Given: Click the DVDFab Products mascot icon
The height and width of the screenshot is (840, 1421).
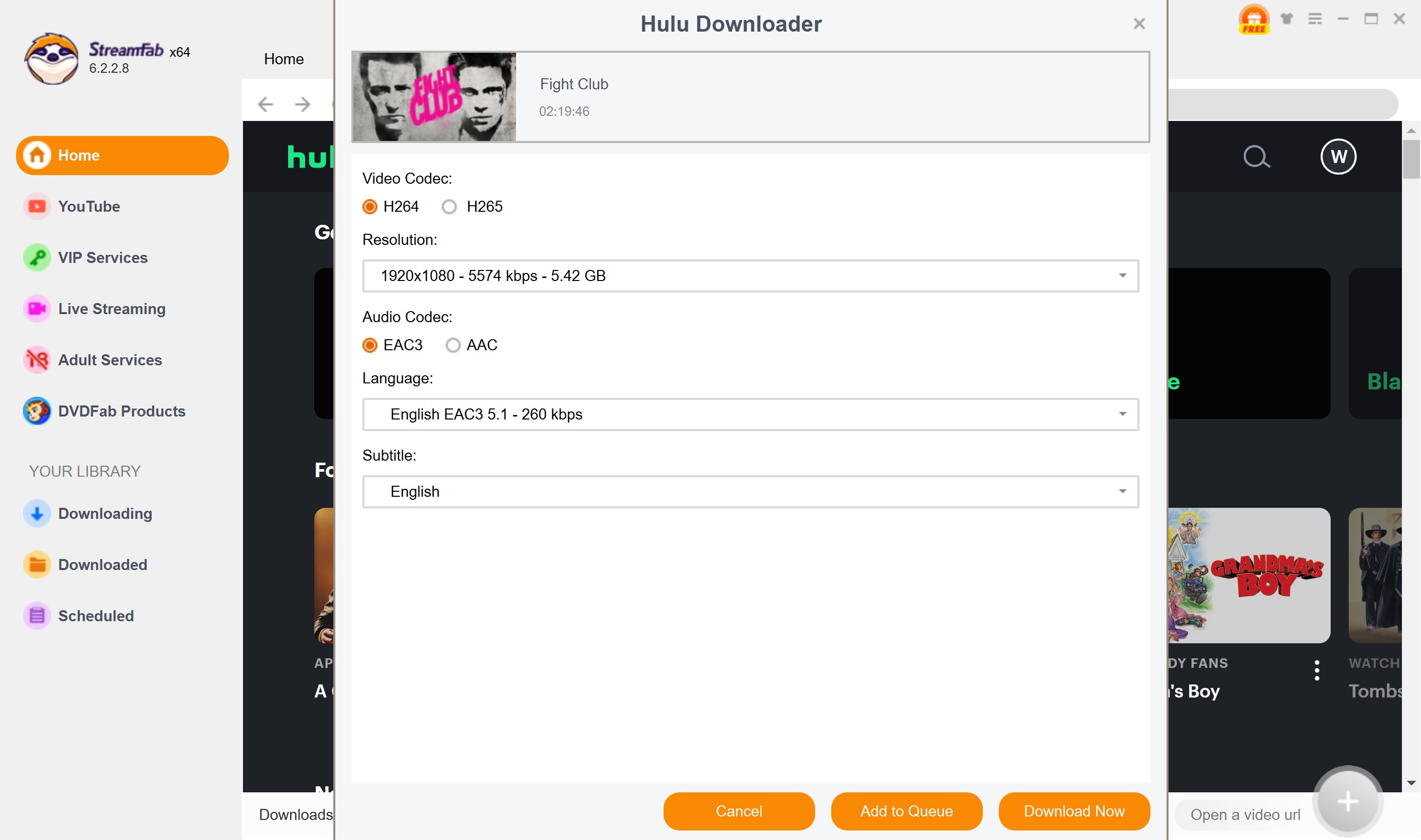Looking at the screenshot, I should tap(37, 411).
